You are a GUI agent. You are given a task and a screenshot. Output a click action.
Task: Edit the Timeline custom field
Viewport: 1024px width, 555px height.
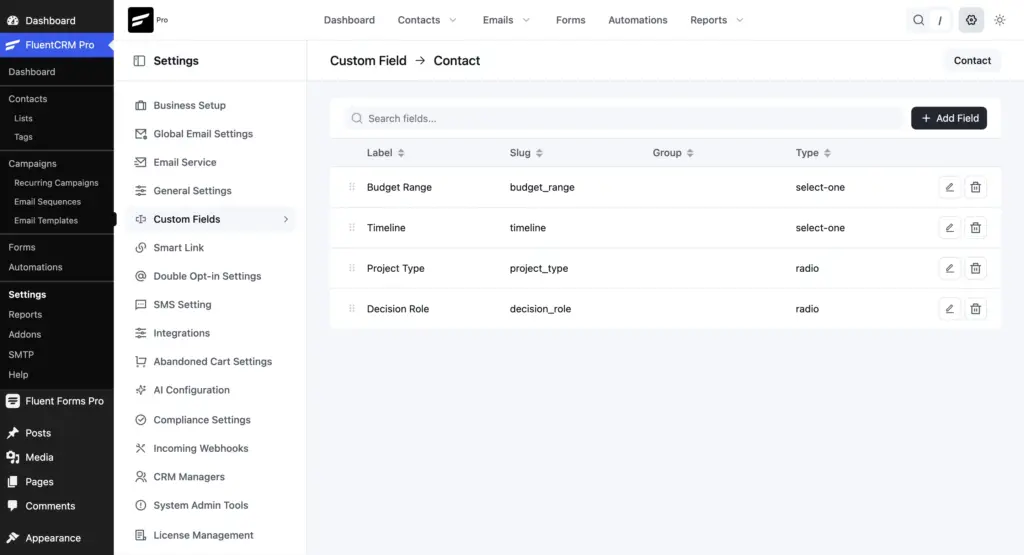click(950, 228)
